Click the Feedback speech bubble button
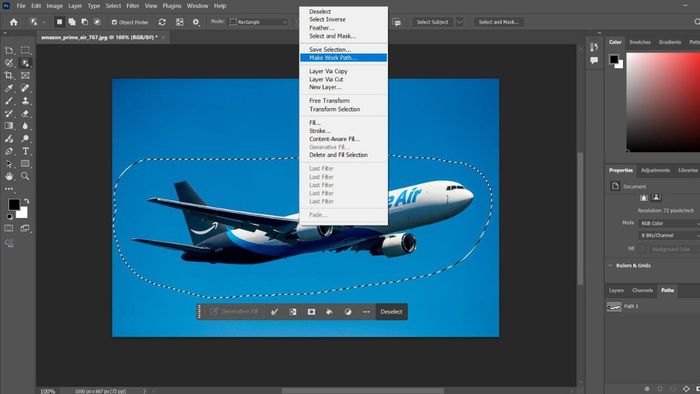700x394 pixels. tap(397, 22)
